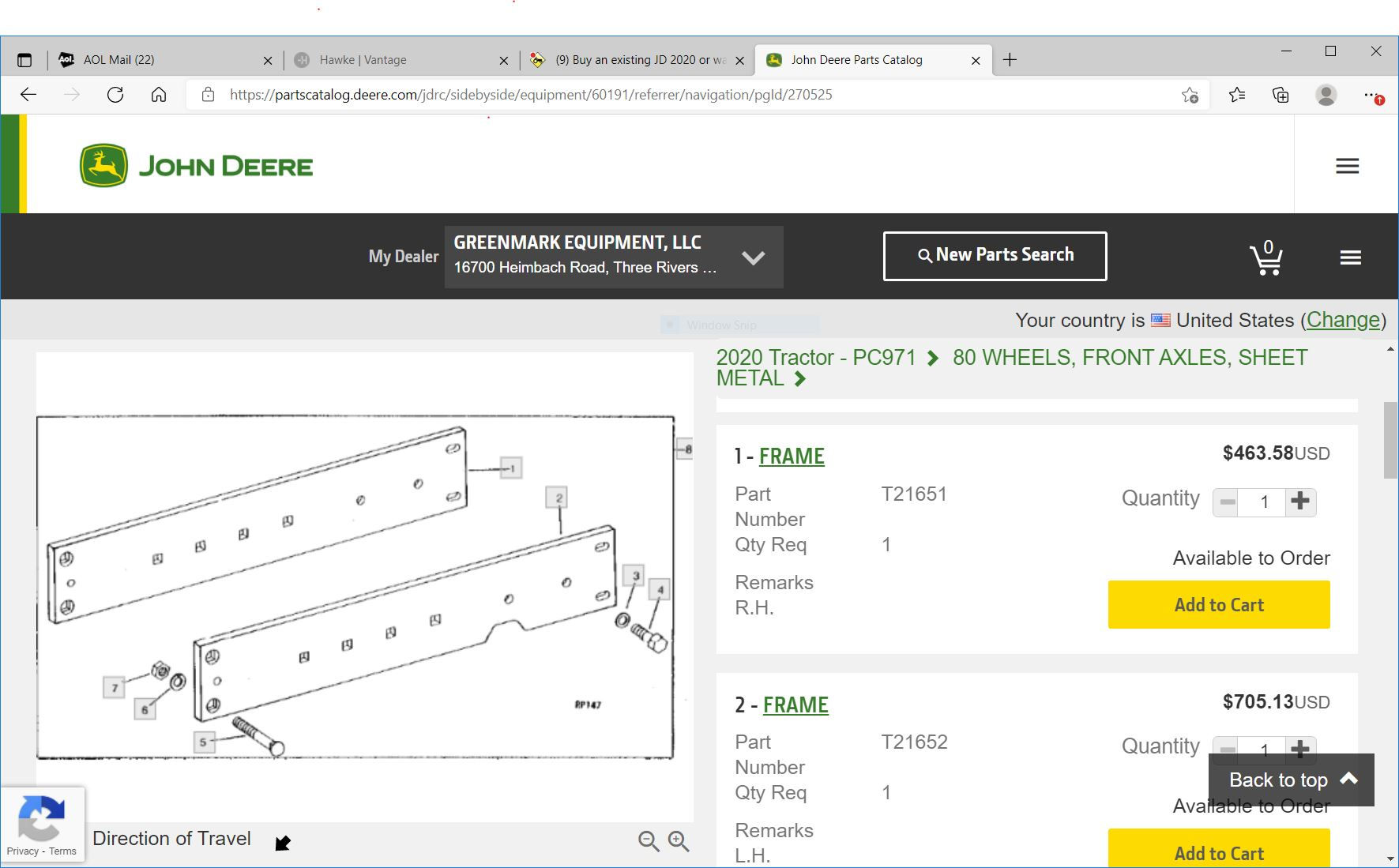
Task: Select the part number T21651 text
Action: (x=914, y=494)
